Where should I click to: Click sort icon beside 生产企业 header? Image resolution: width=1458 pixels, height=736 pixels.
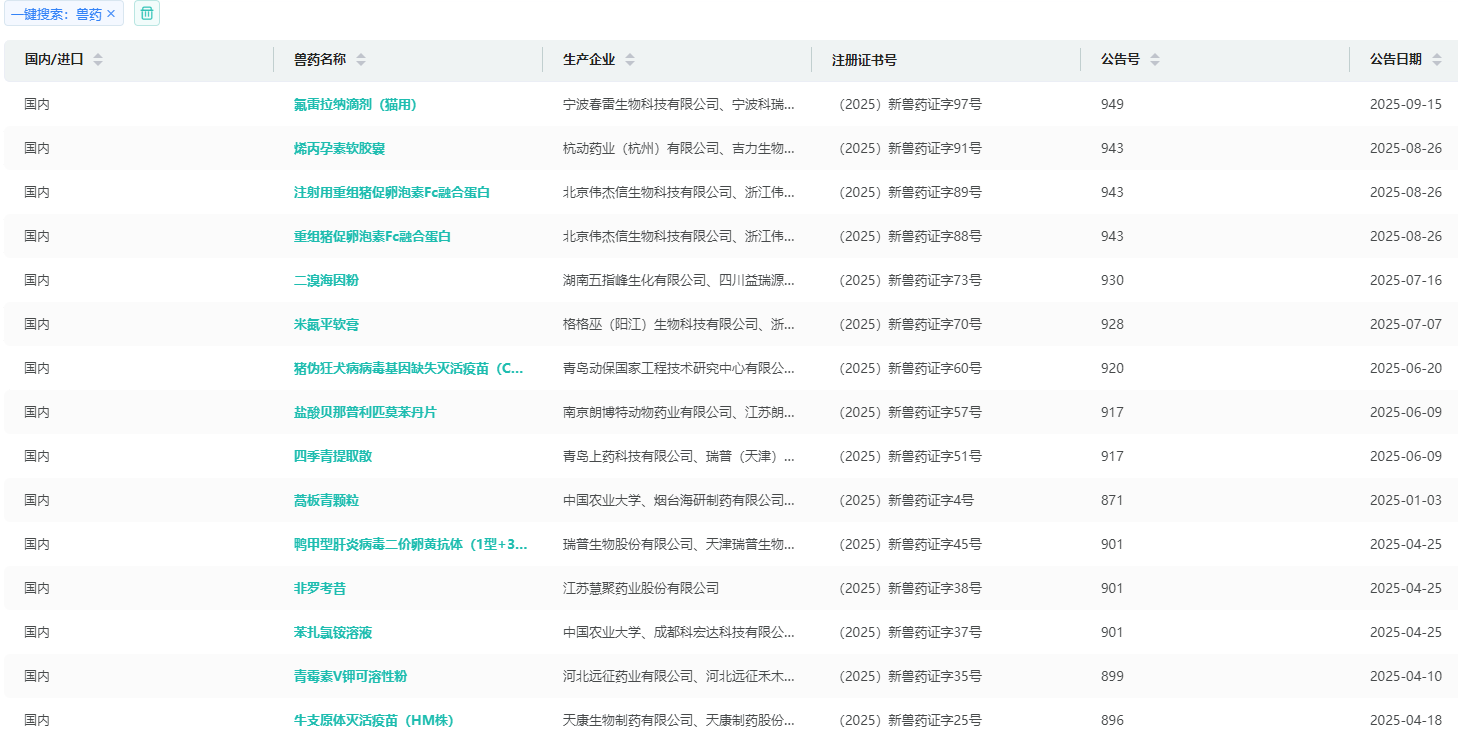[x=630, y=60]
